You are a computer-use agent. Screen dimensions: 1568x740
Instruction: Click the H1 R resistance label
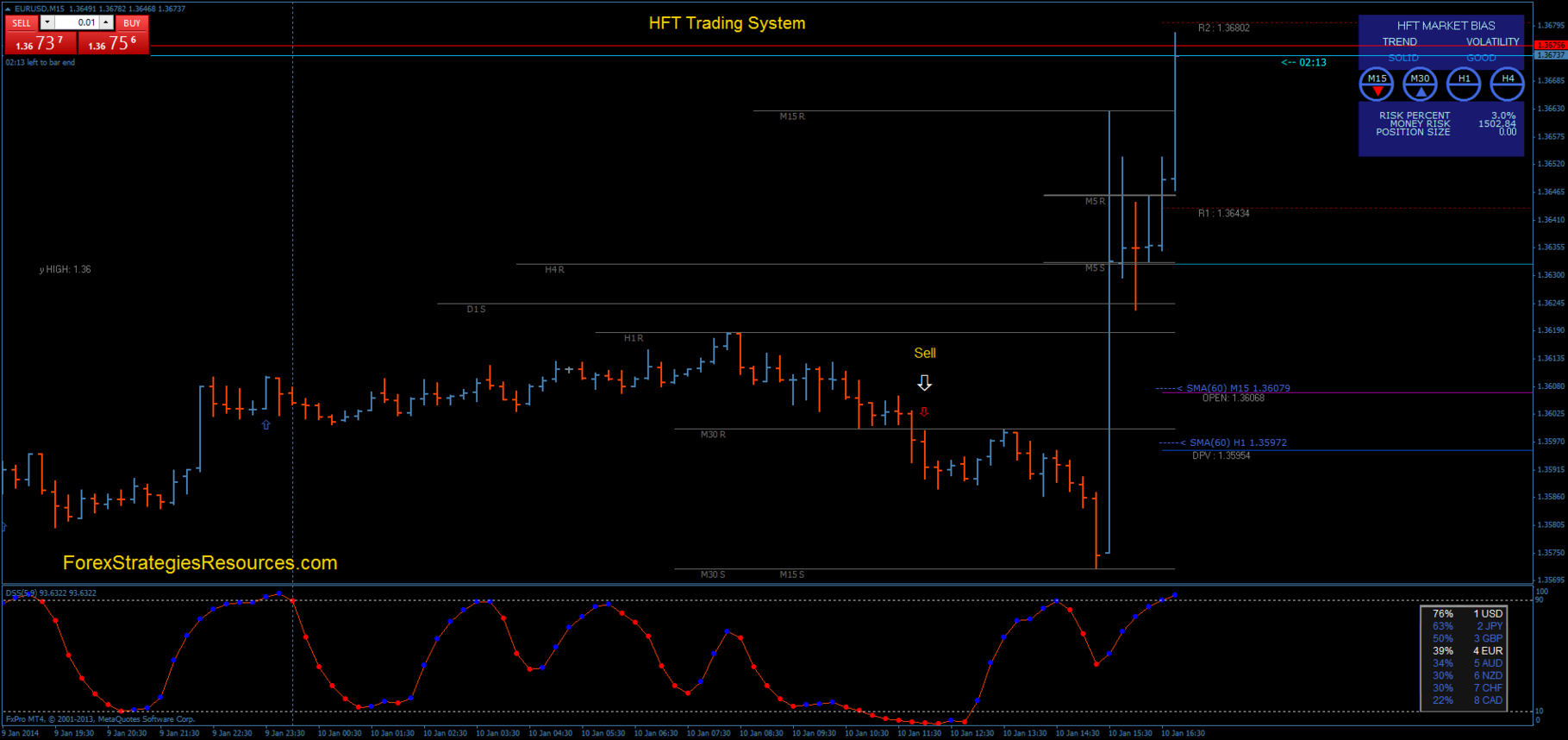(x=634, y=338)
